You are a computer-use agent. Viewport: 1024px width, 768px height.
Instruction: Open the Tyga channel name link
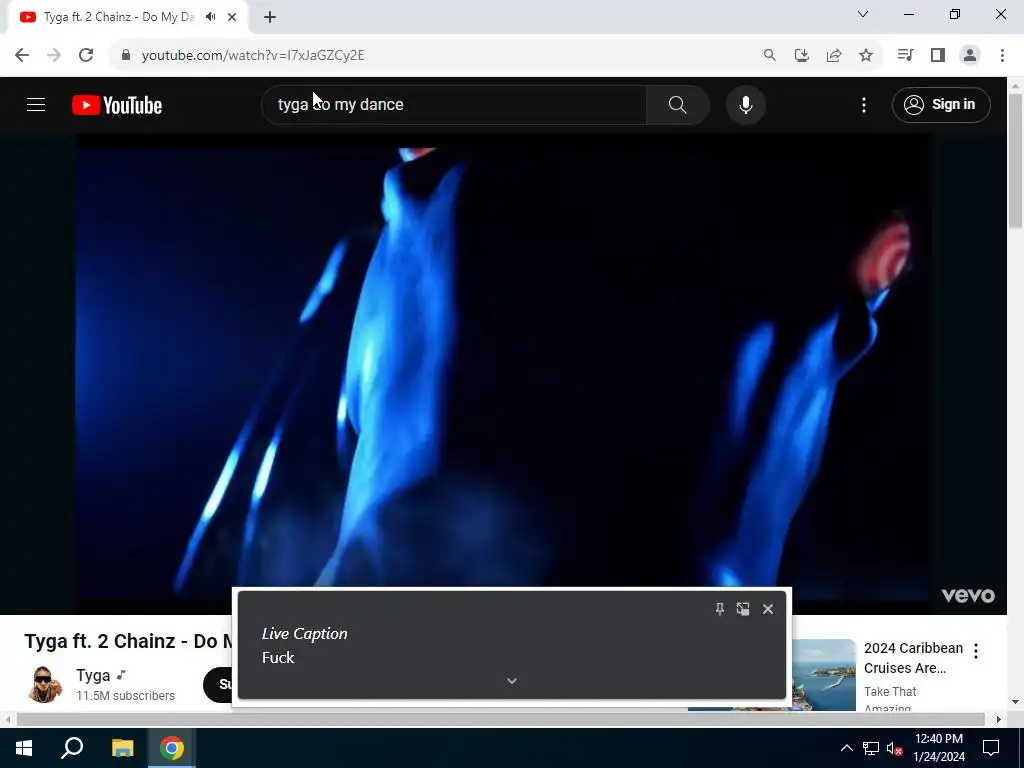(93, 675)
